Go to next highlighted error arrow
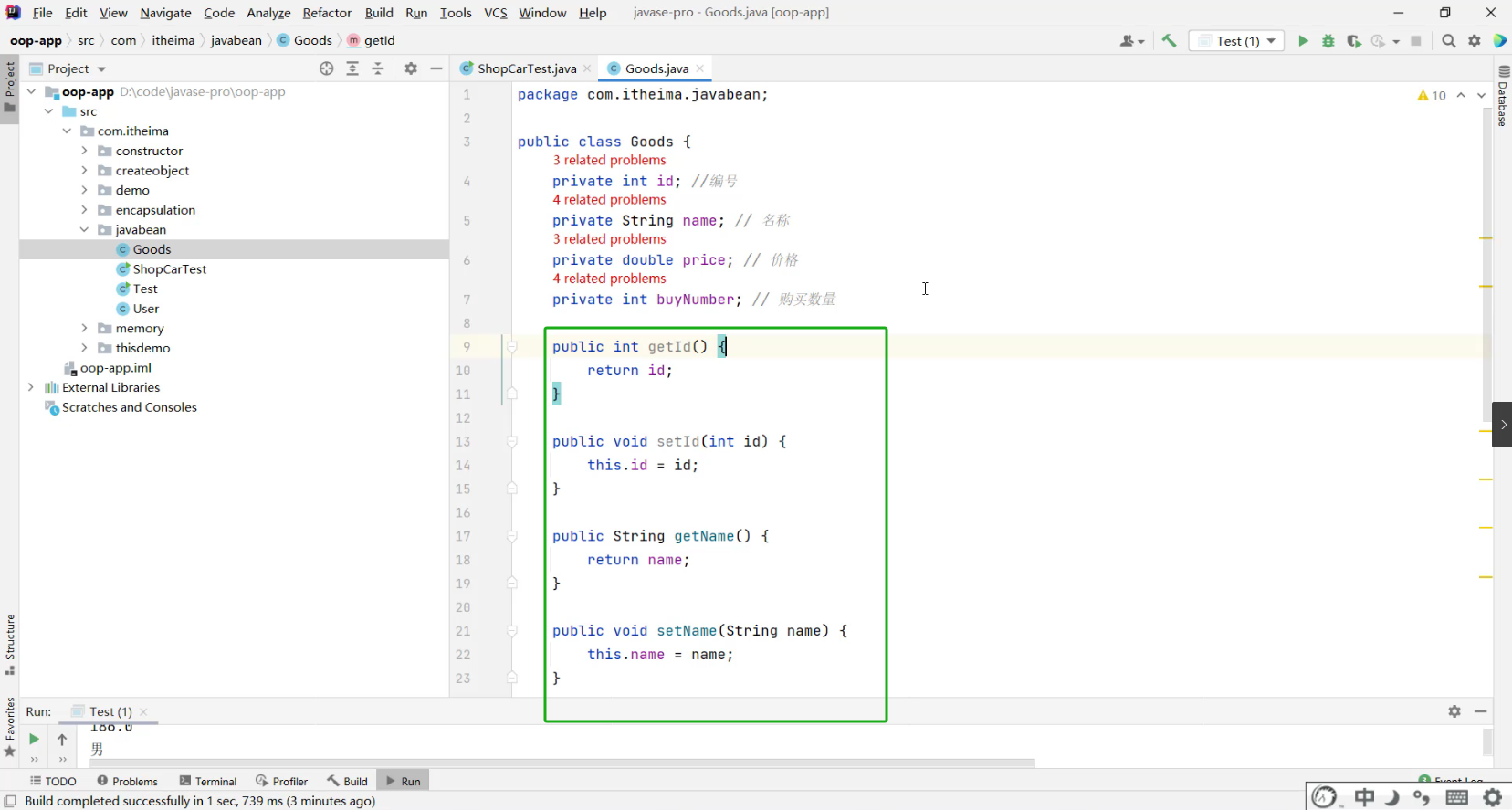The image size is (1512, 810). point(1481,95)
